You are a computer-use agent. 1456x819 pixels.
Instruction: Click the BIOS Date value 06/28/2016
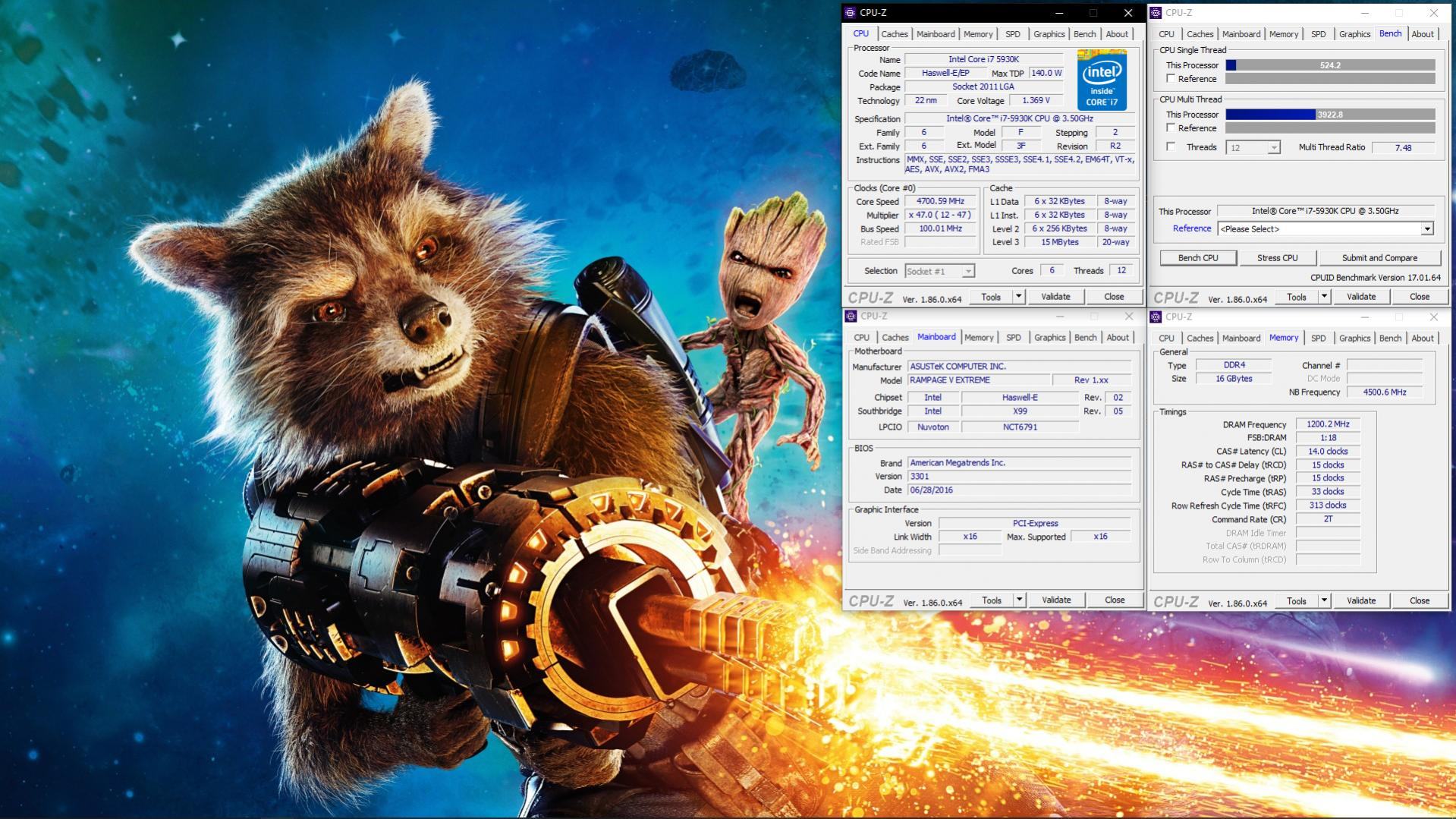[x=1019, y=490]
